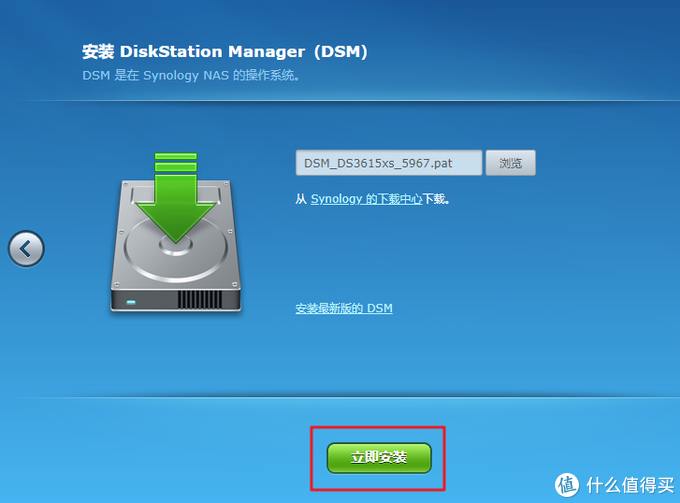The width and height of the screenshot is (680, 503).
Task: Click the 安装 DiskStation Manager (DSM) heading
Action: coord(225,52)
